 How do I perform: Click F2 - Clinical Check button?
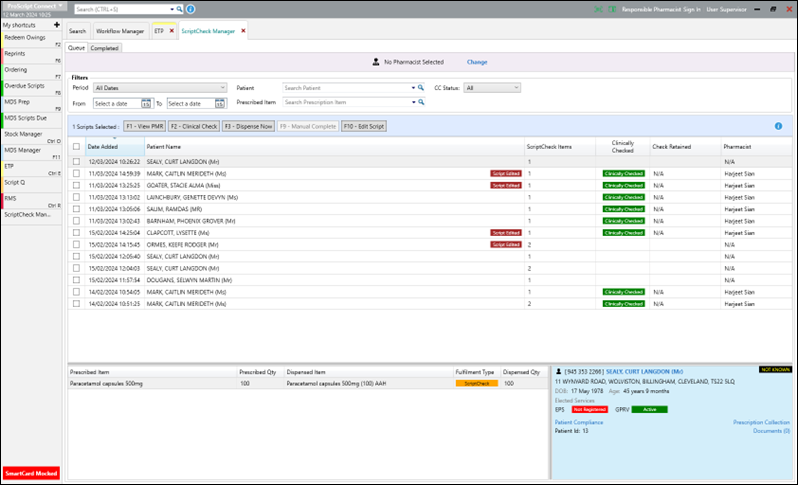coord(194,126)
